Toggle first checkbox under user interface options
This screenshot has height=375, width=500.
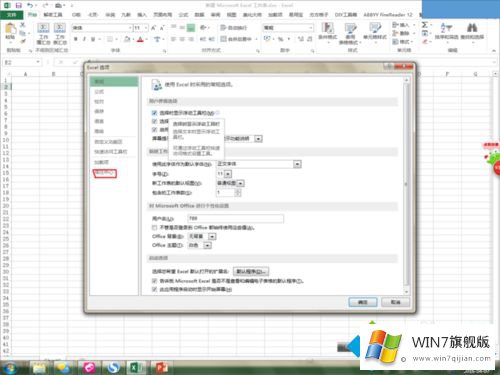154,113
